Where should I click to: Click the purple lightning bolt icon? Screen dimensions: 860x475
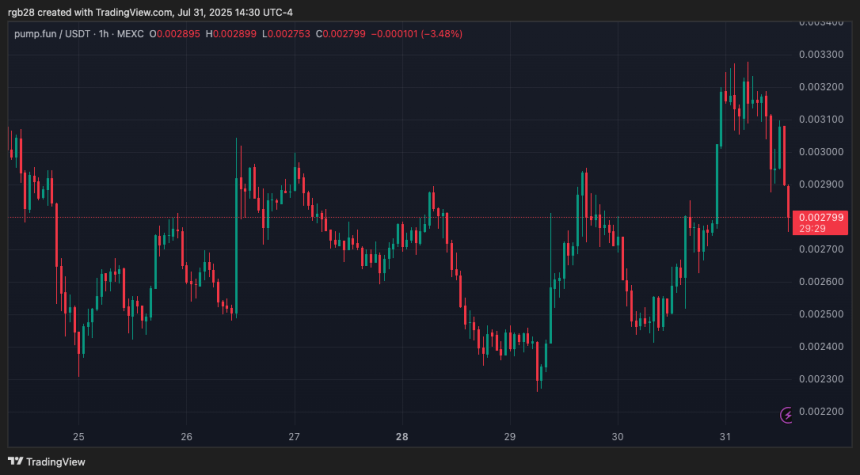(787, 414)
